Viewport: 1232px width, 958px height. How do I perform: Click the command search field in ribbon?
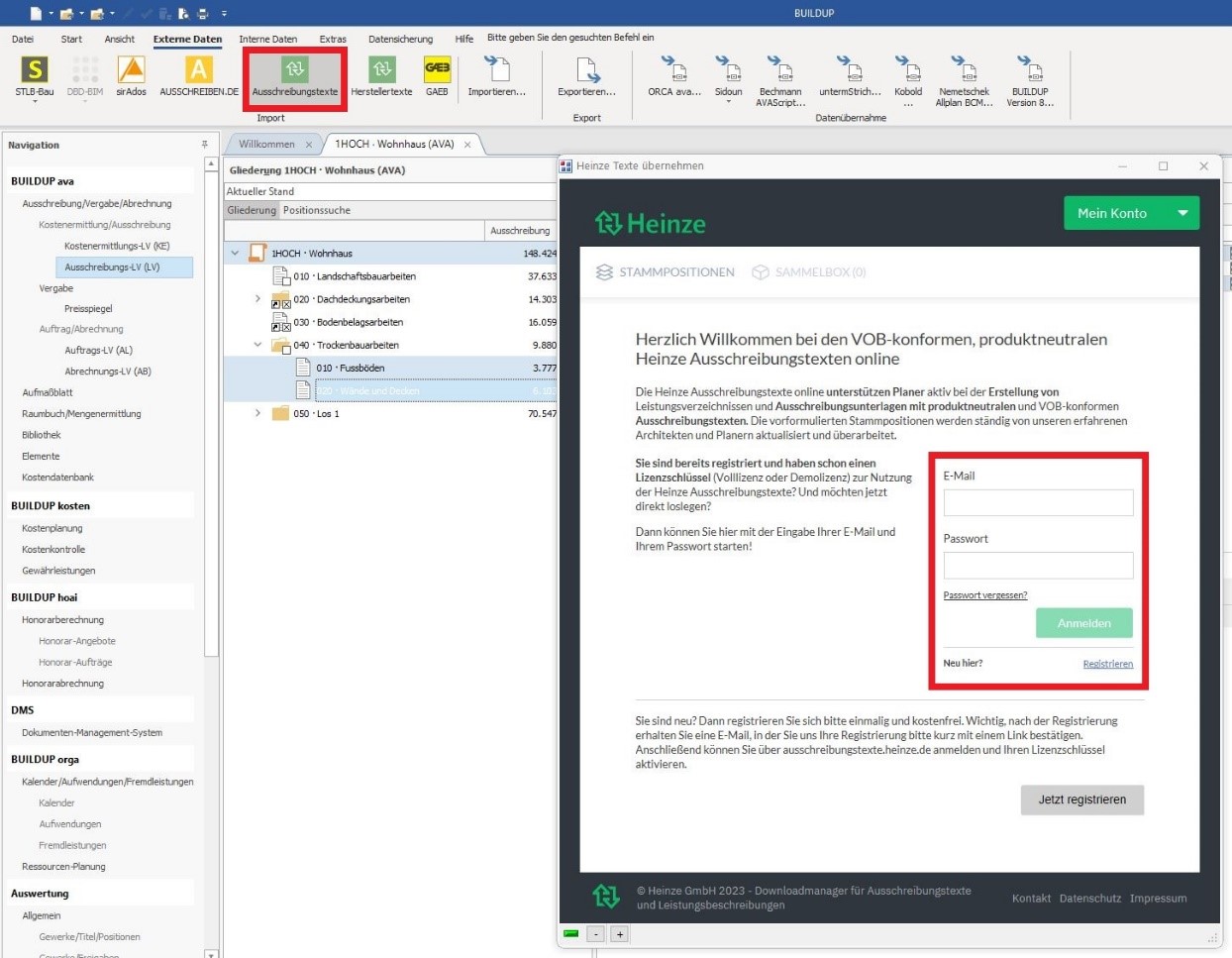tap(570, 38)
